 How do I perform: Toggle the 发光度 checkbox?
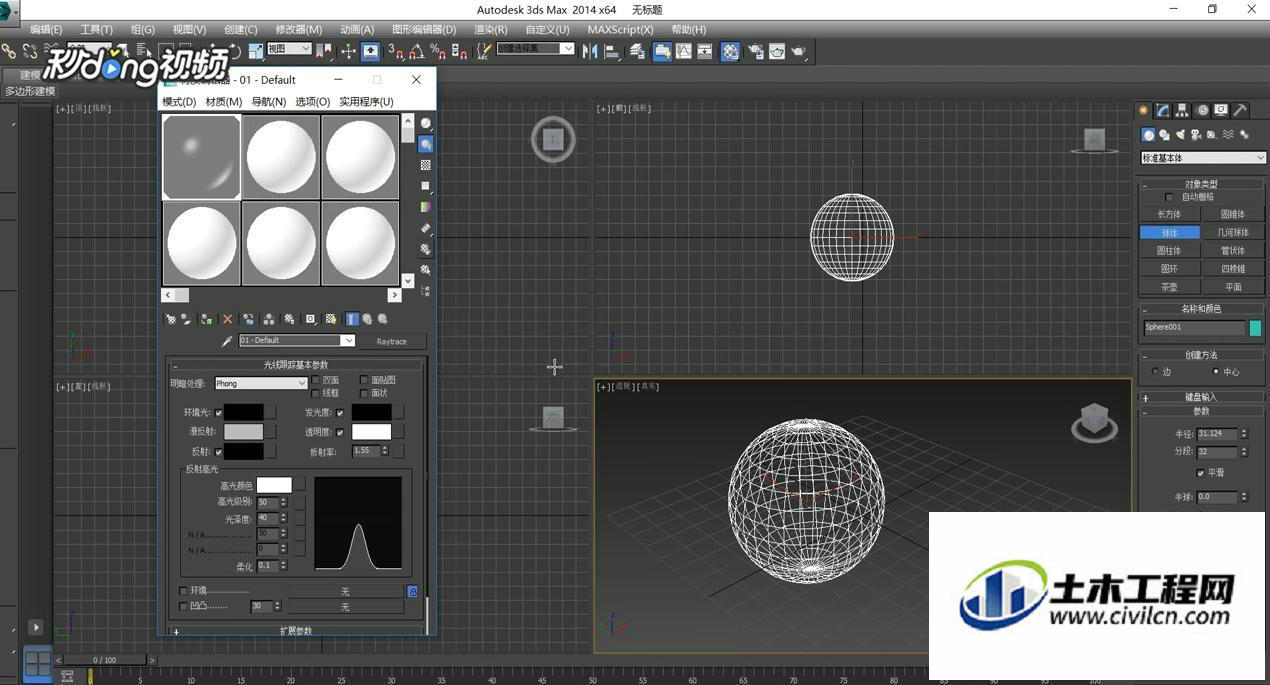point(340,412)
